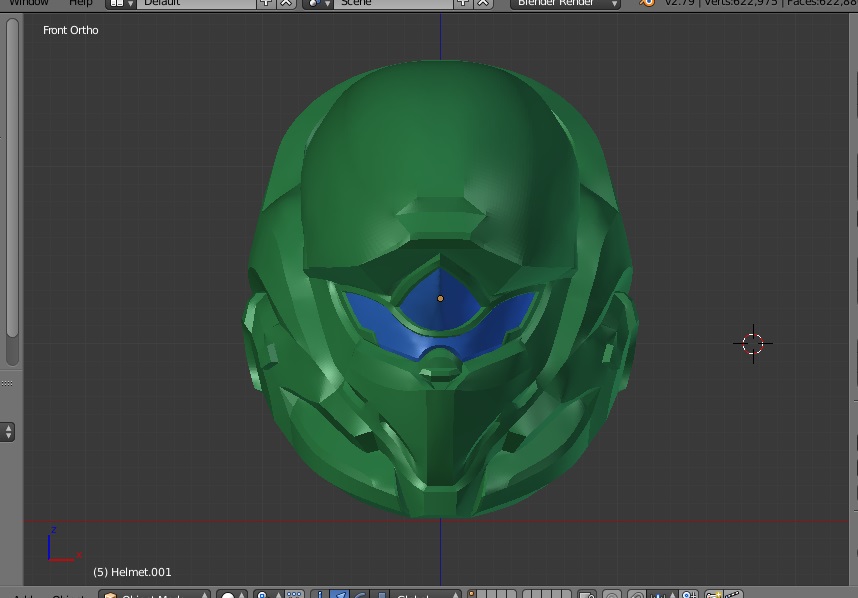Click the Blender logo icon

[x=646, y=3]
